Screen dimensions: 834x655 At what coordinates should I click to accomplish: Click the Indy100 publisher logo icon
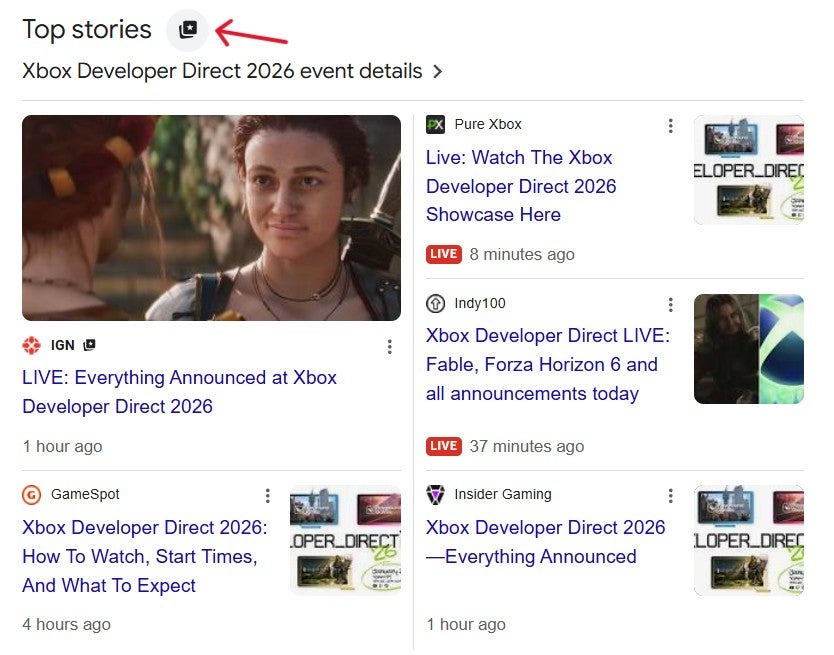pyautogui.click(x=435, y=304)
